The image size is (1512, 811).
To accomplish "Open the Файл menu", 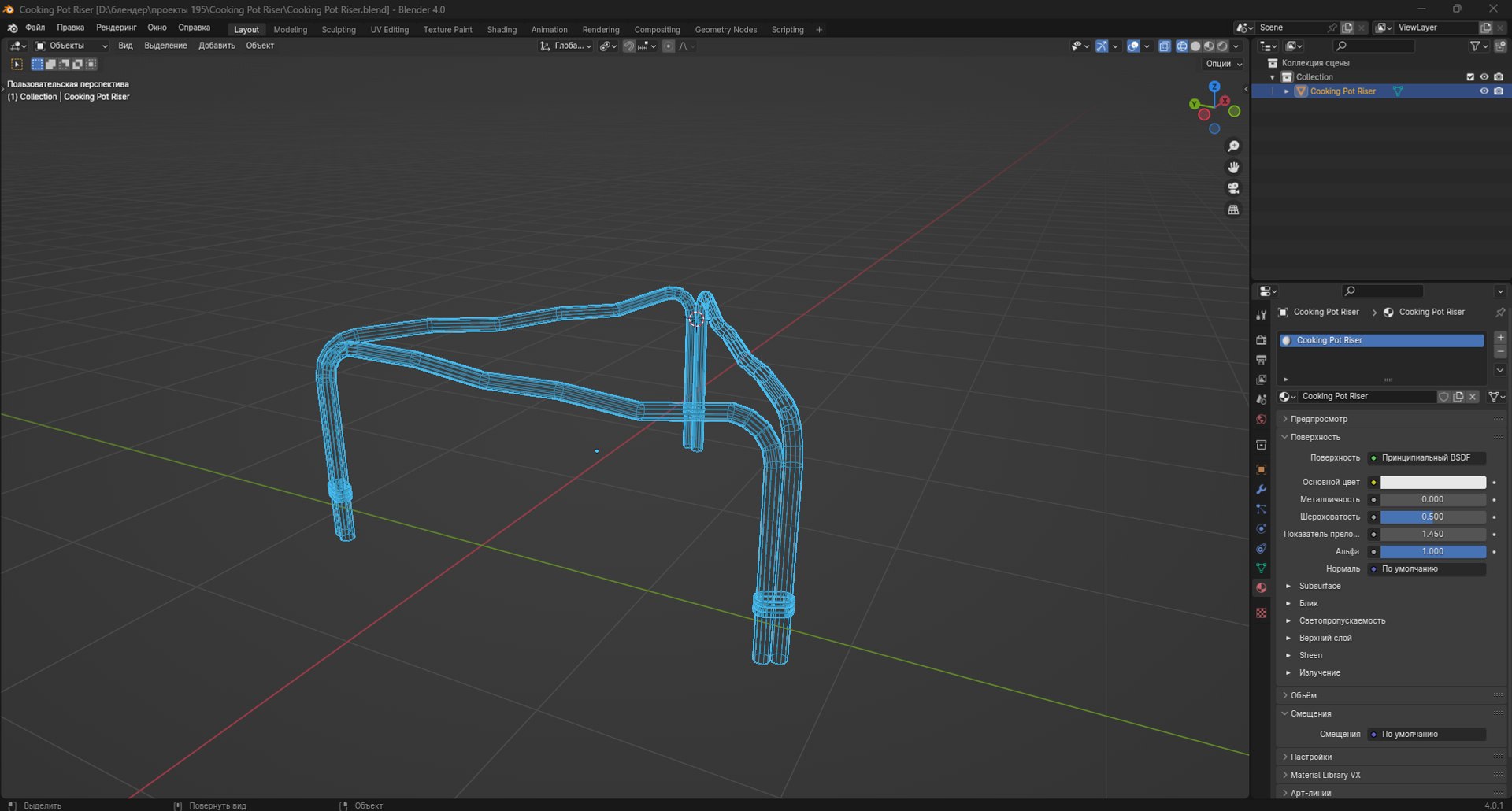I will [x=35, y=28].
